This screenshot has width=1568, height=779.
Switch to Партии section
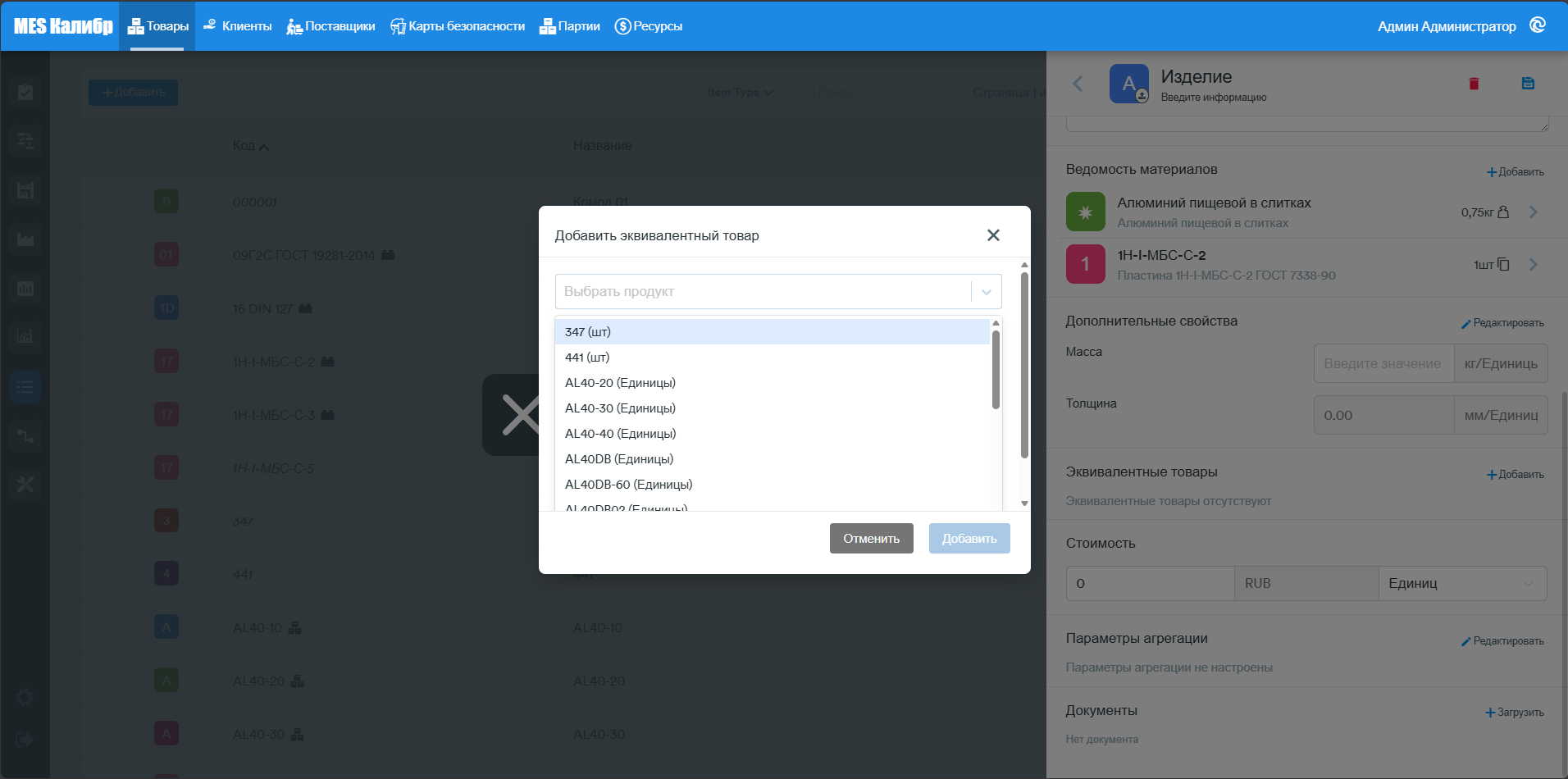[x=570, y=26]
